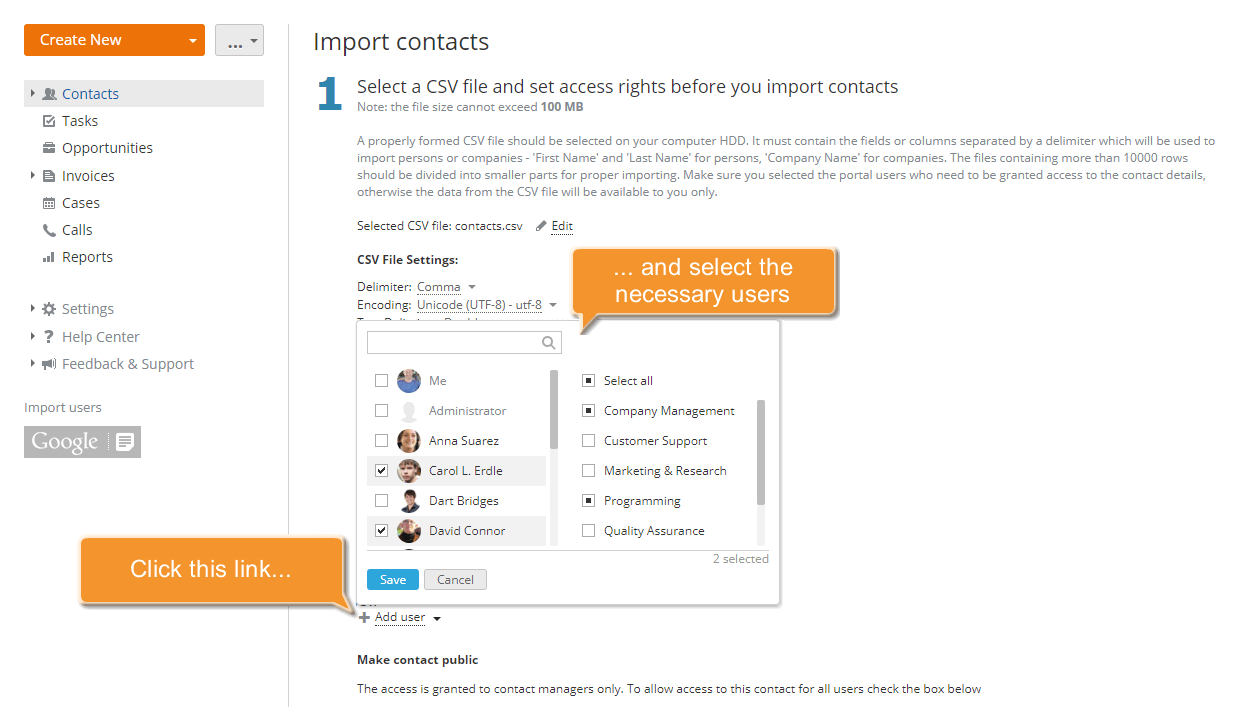Screen dimensions: 1240x708
Task: Select the Contacts icon in the sidebar
Action: point(48,93)
